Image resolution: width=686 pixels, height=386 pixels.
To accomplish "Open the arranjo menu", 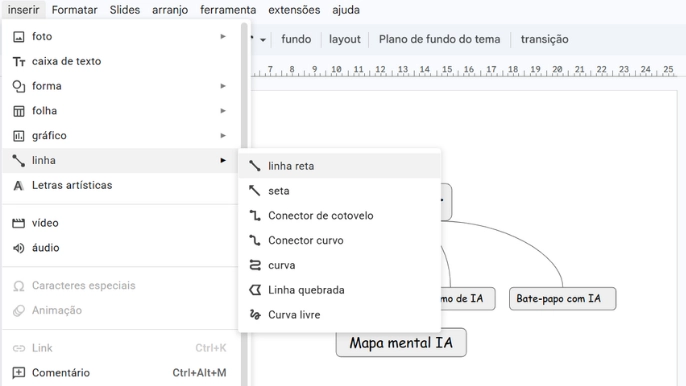I will [x=170, y=10].
